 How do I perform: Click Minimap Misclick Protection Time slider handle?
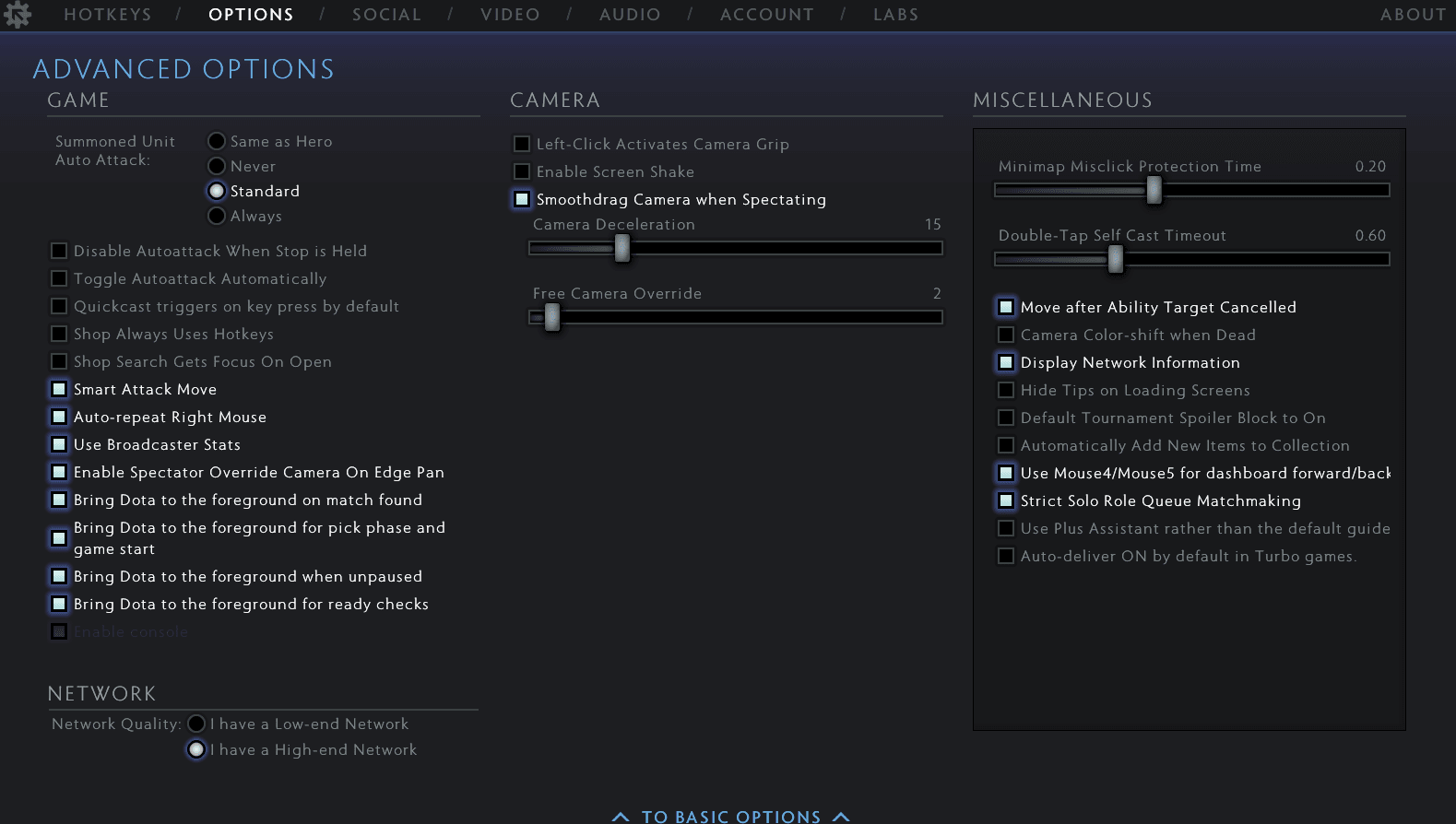(1154, 190)
